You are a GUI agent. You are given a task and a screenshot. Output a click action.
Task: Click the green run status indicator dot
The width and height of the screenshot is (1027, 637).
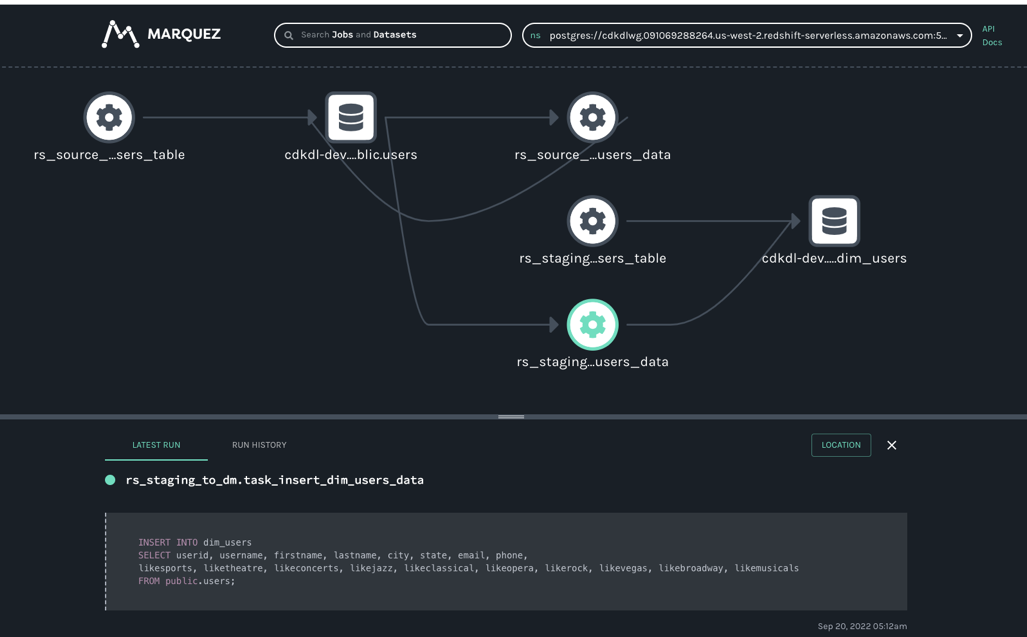coord(109,480)
